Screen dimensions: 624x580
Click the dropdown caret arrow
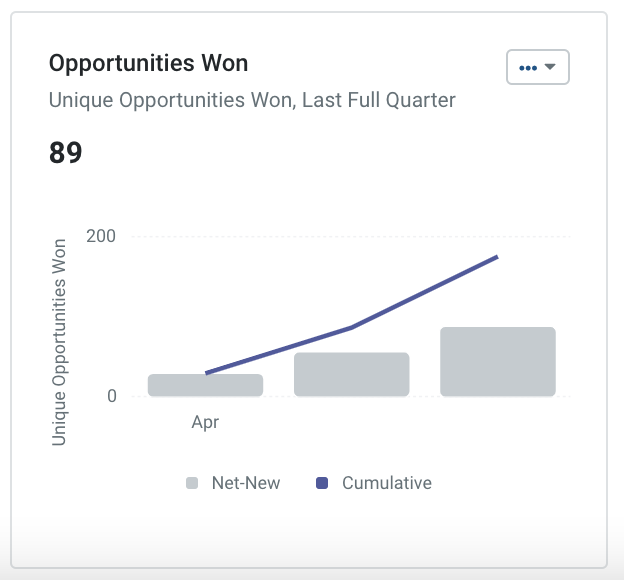pos(550,66)
